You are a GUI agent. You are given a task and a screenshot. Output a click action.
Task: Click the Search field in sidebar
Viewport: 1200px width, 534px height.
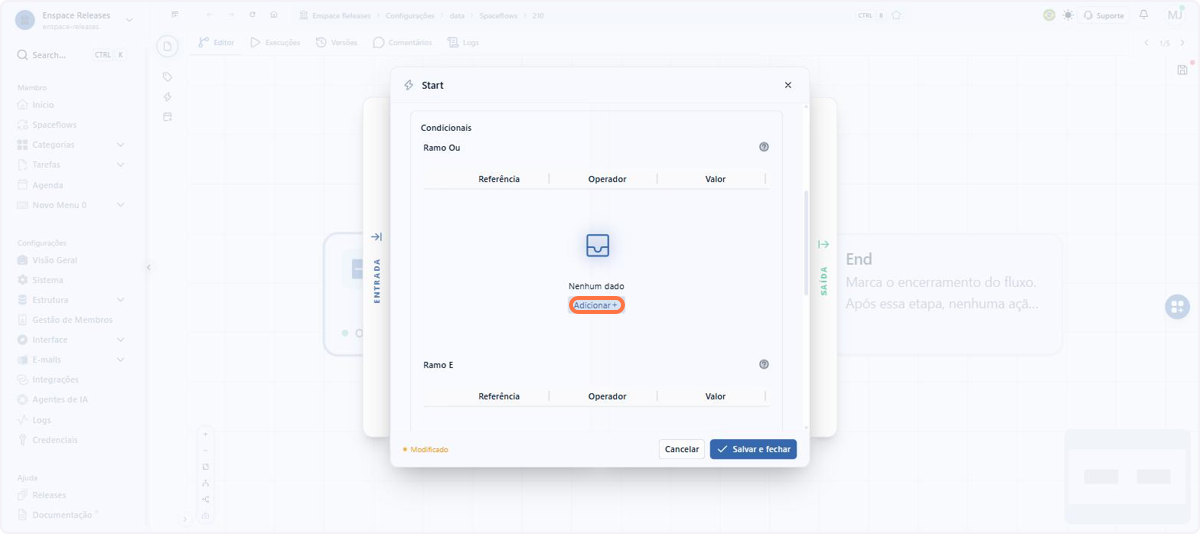pos(72,55)
